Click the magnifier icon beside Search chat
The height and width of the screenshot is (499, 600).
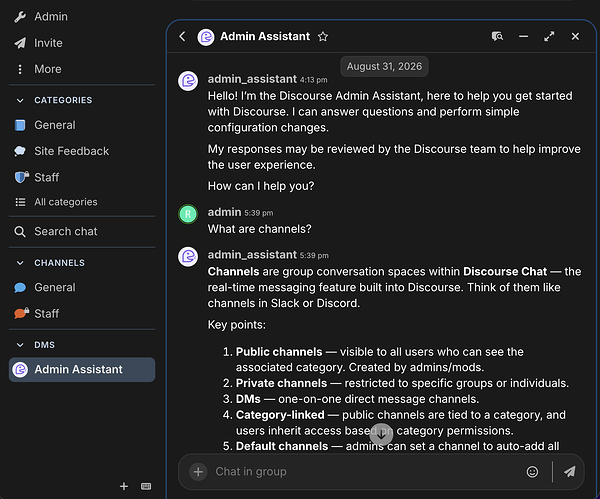coord(20,232)
